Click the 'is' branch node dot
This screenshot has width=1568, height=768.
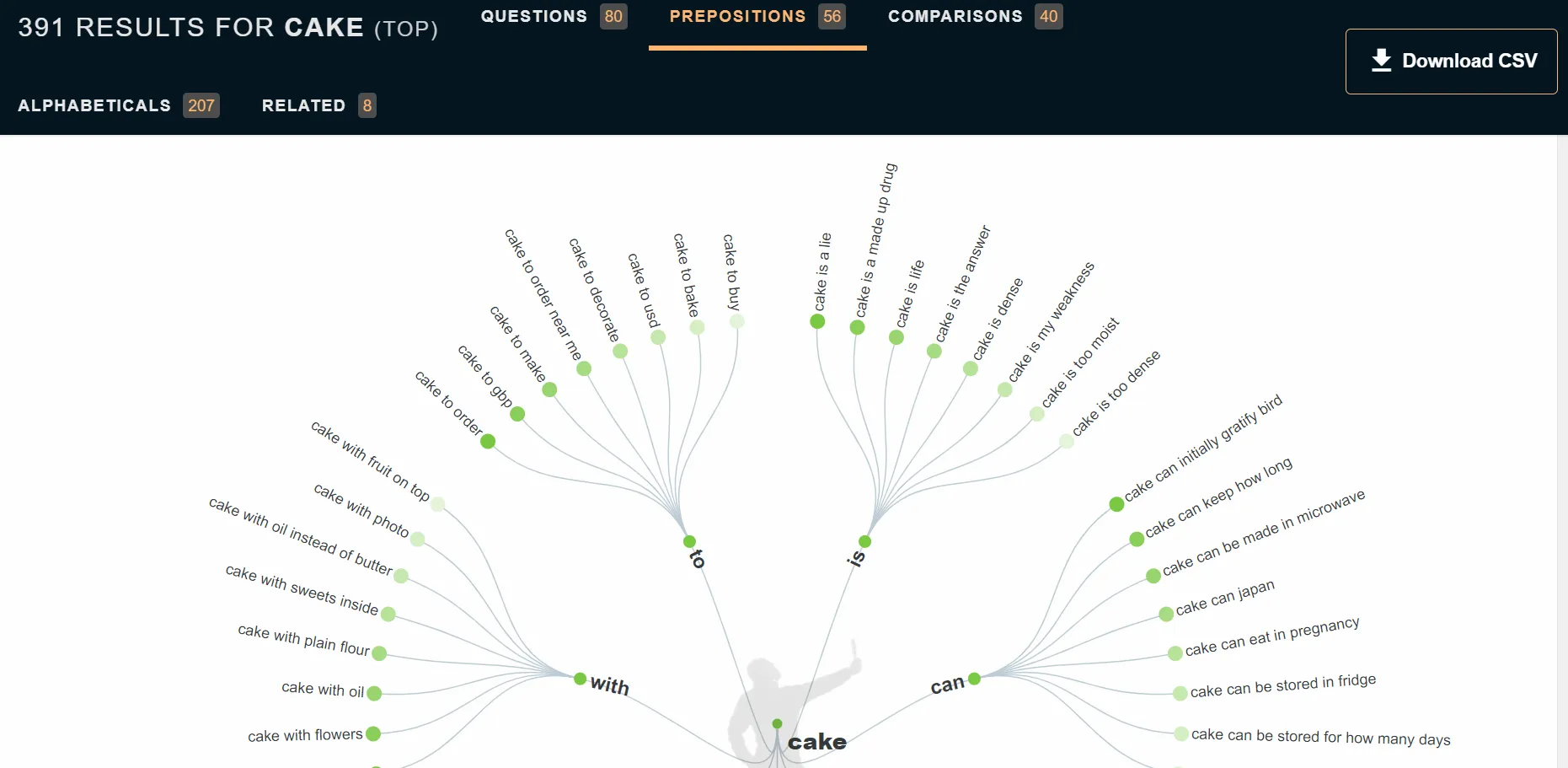coord(864,541)
